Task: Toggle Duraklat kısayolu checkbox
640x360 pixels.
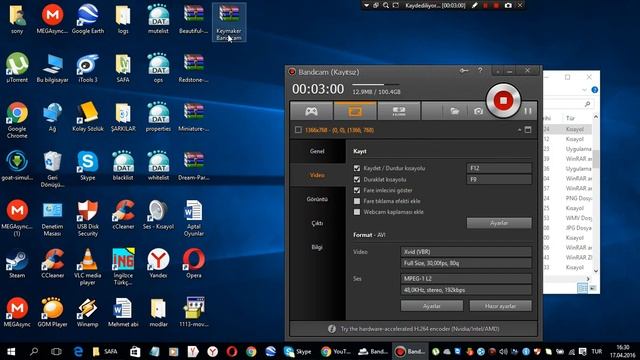Action: click(x=357, y=179)
